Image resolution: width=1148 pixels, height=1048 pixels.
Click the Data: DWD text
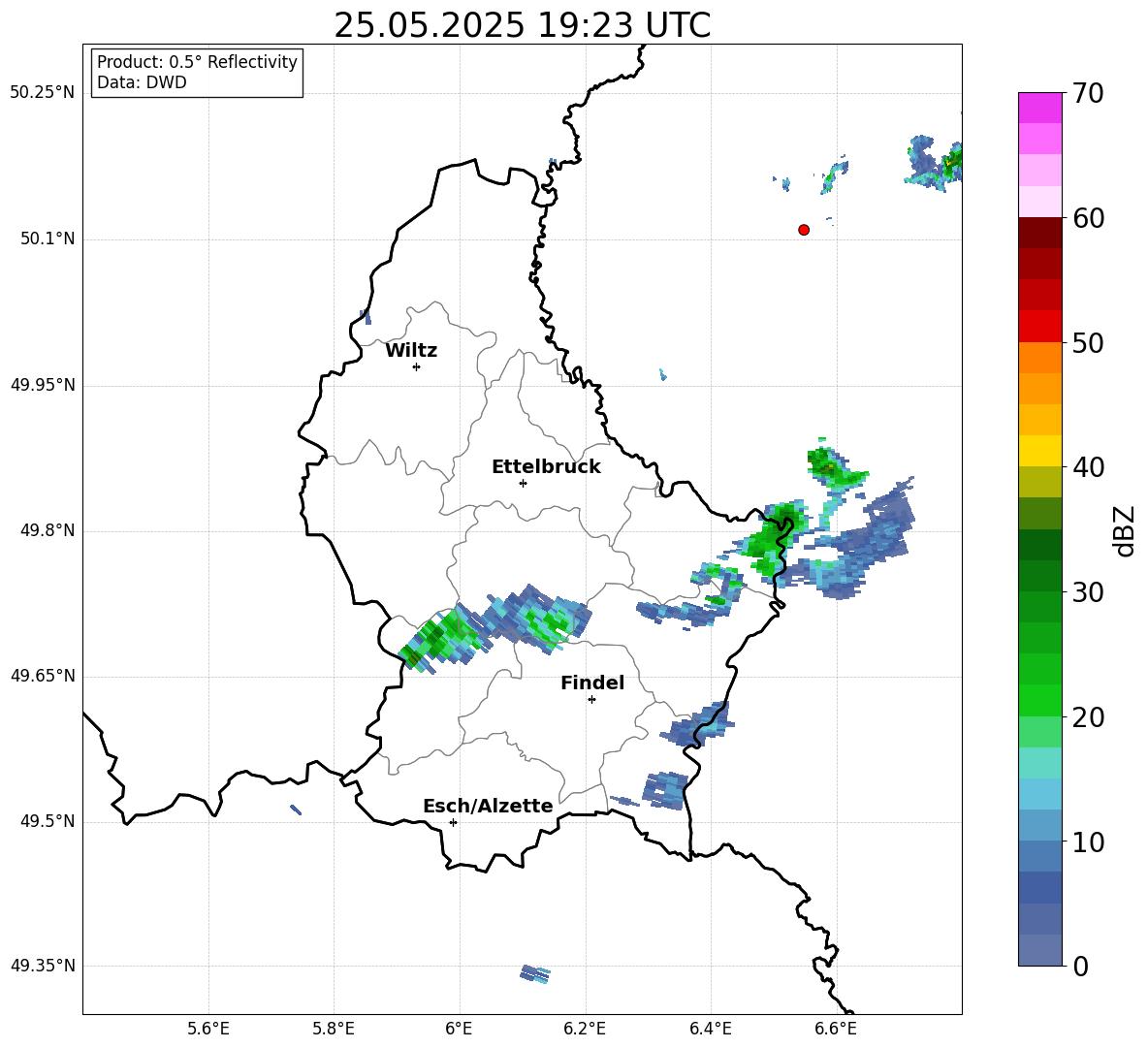click(x=142, y=82)
